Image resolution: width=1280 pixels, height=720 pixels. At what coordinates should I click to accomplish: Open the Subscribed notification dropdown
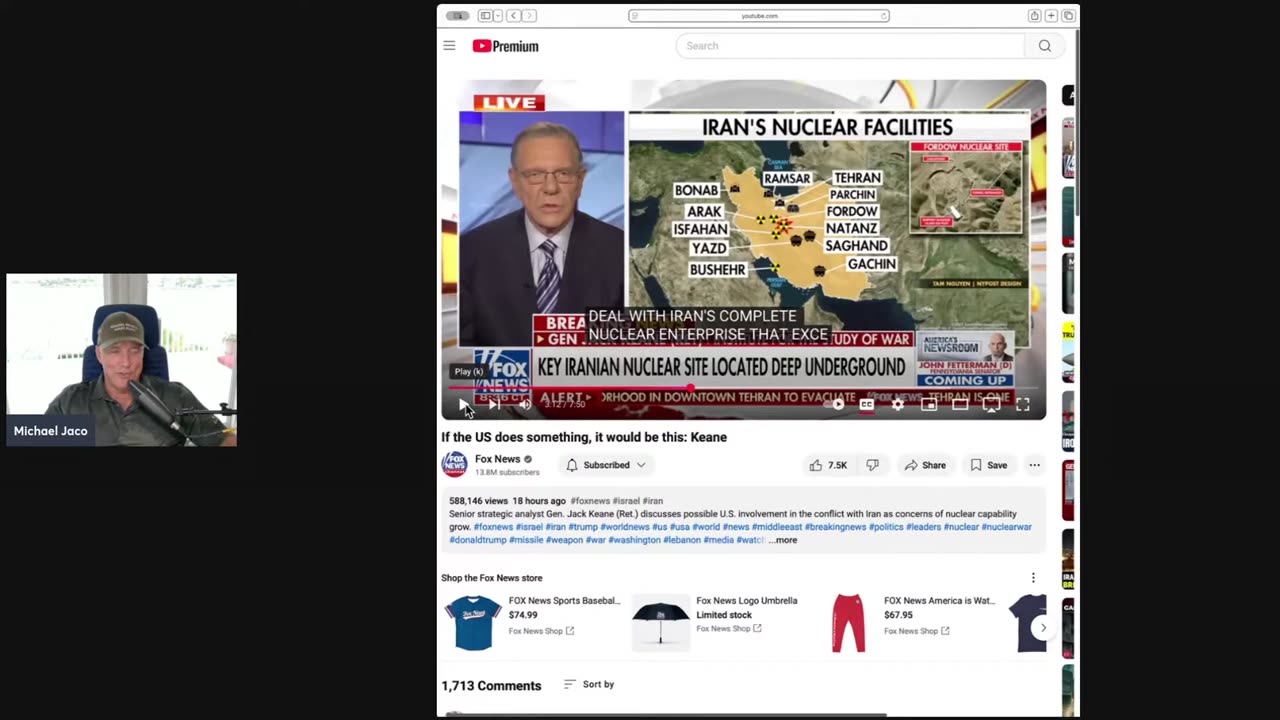(x=606, y=465)
